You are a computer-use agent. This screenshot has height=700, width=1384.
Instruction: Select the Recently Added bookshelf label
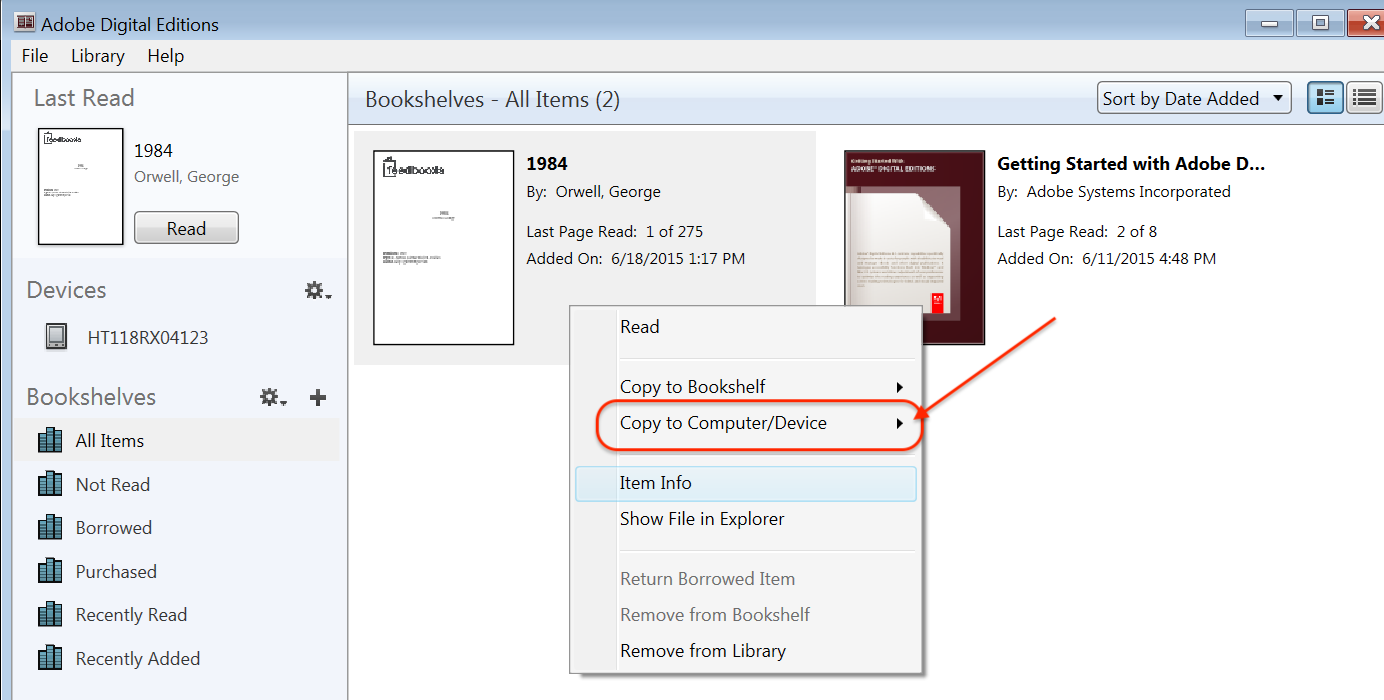pyautogui.click(x=138, y=659)
